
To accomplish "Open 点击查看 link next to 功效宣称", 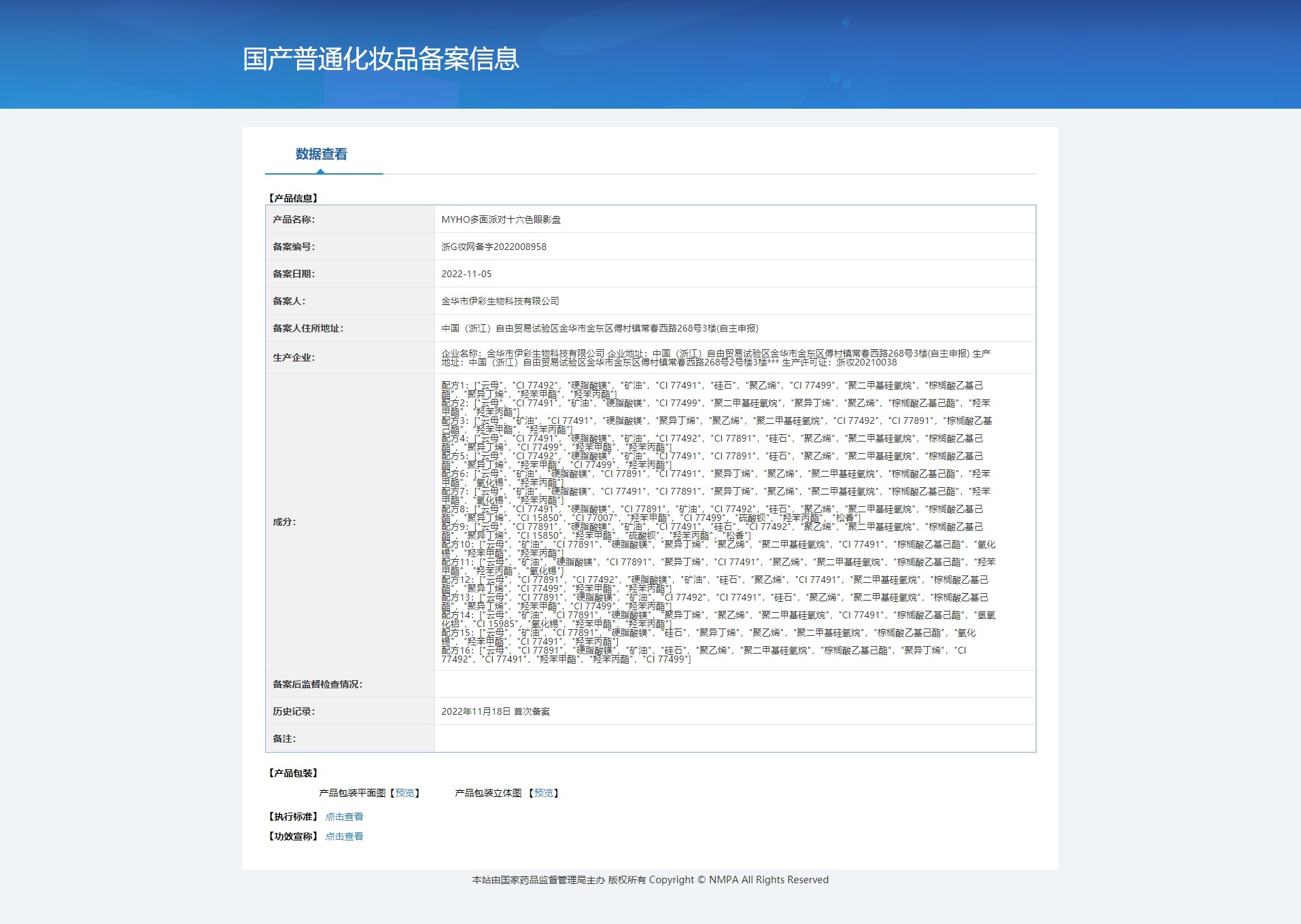I will pyautogui.click(x=344, y=836).
